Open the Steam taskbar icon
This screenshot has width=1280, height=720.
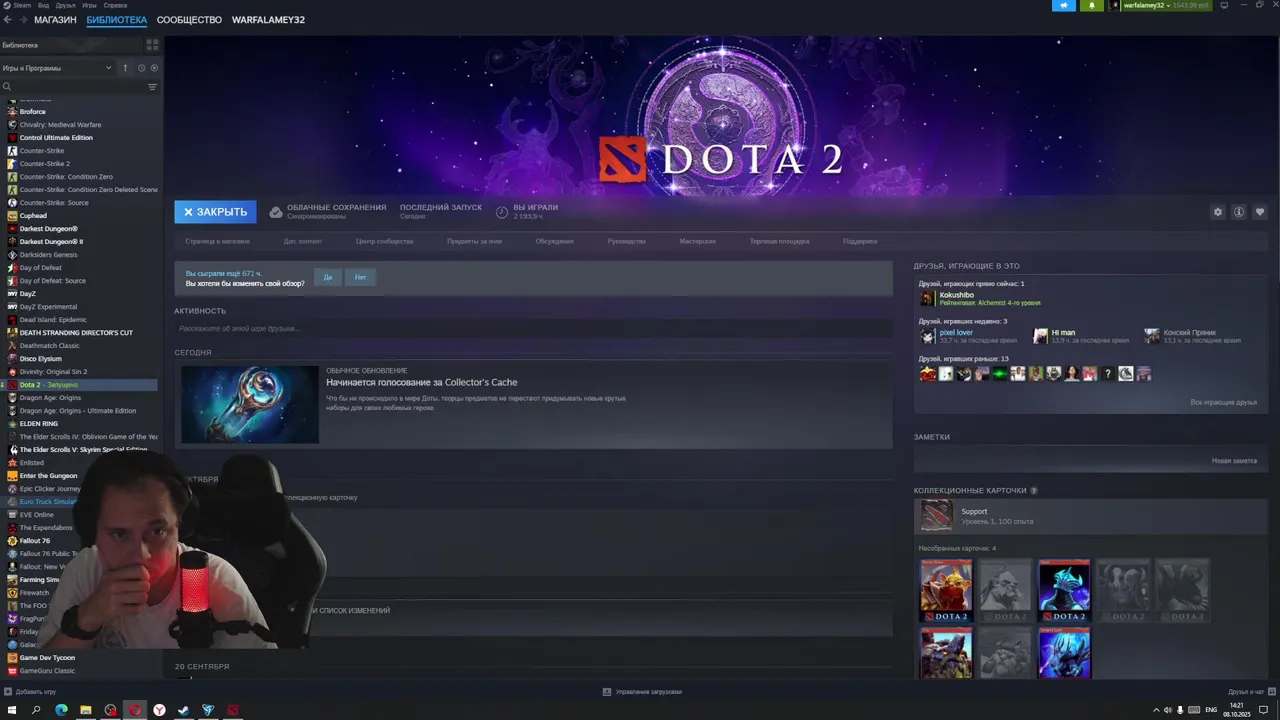183,710
